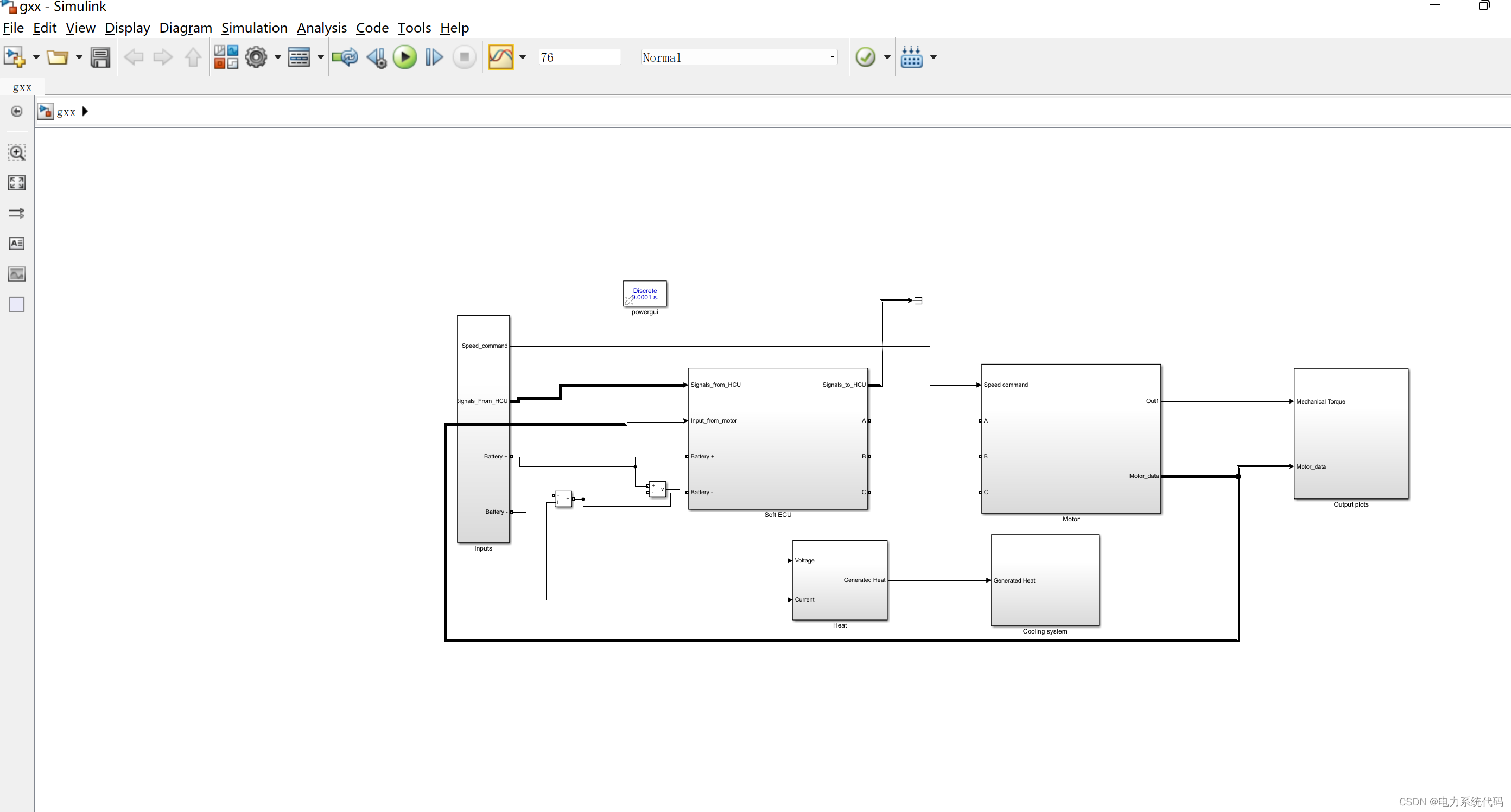
Task: Click gxx in the breadcrumb navigation
Action: coord(67,111)
